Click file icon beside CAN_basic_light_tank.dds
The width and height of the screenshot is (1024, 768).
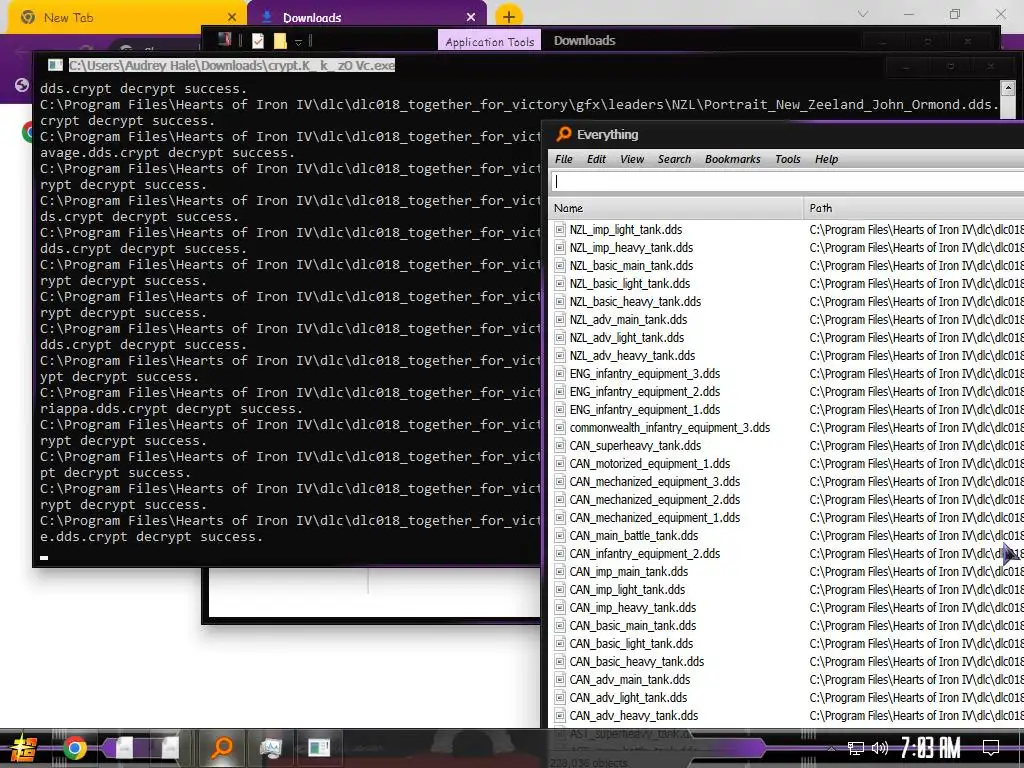click(560, 643)
